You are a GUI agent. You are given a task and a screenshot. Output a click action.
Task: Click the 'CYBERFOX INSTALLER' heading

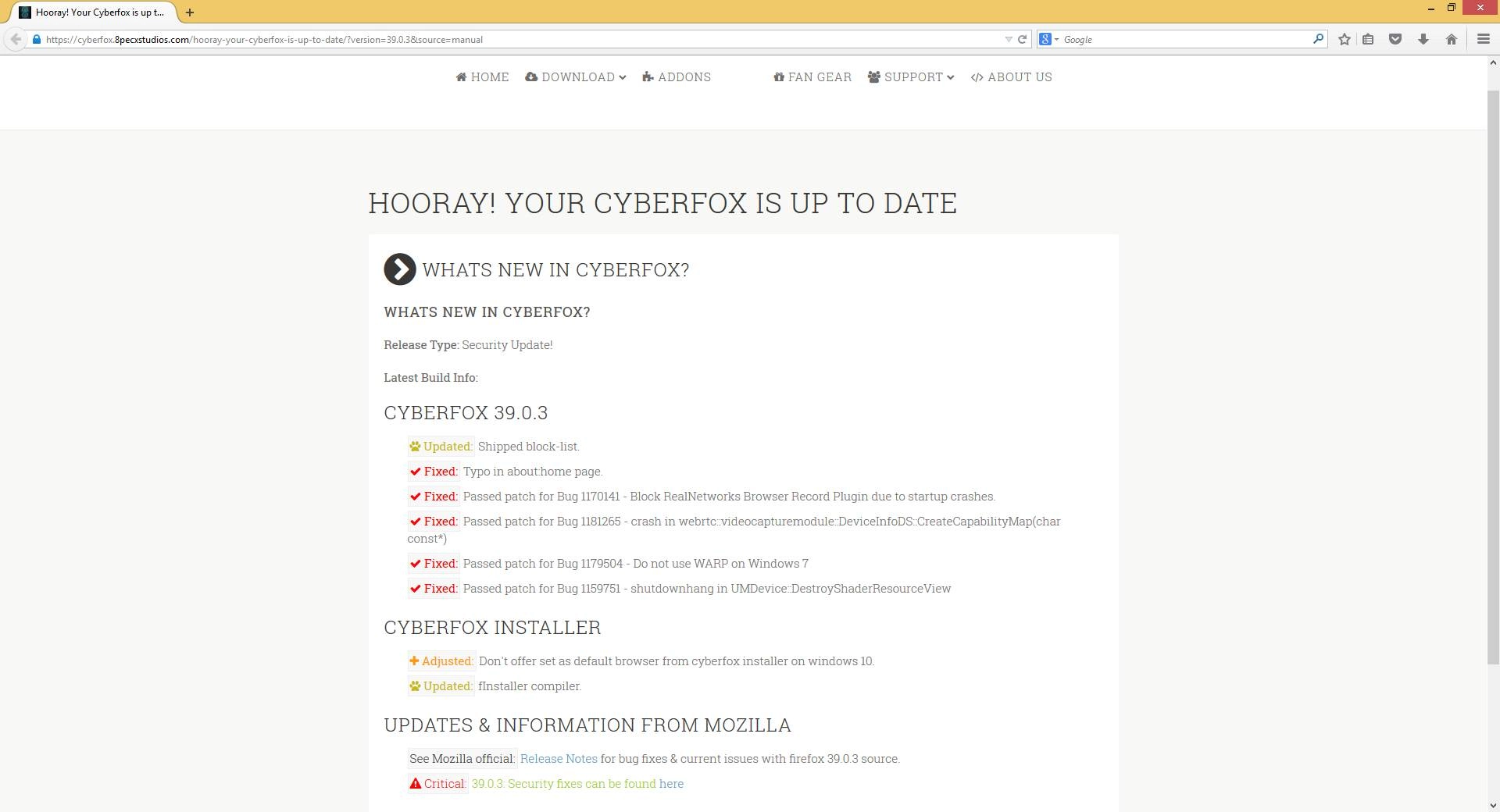(492, 628)
